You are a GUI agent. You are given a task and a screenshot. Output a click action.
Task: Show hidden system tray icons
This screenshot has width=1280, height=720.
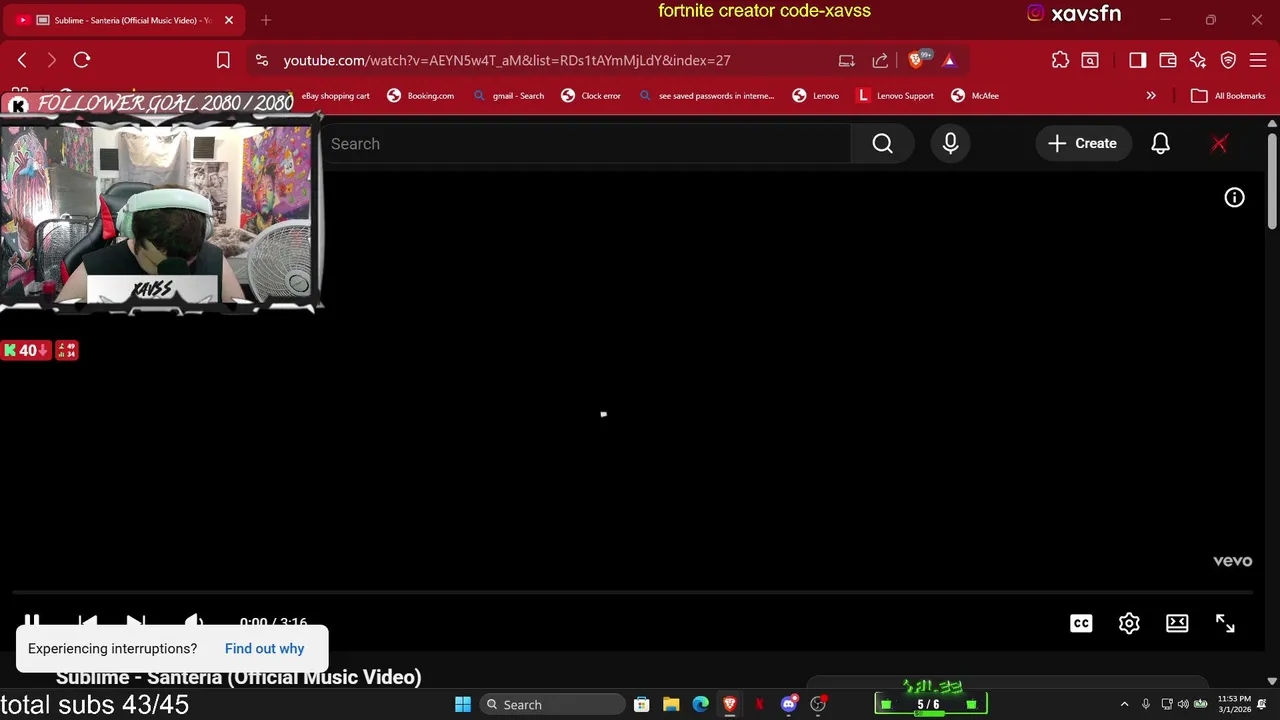(1124, 705)
